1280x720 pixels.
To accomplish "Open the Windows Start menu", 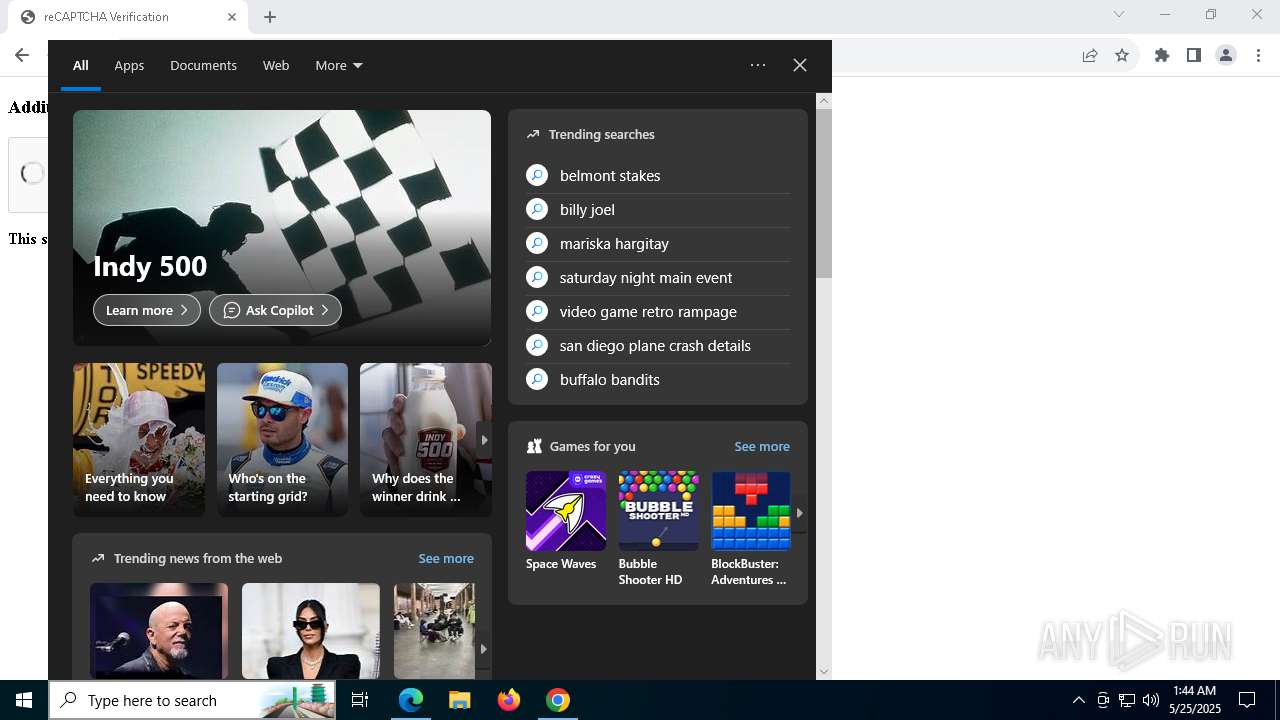I will pyautogui.click(x=24, y=700).
